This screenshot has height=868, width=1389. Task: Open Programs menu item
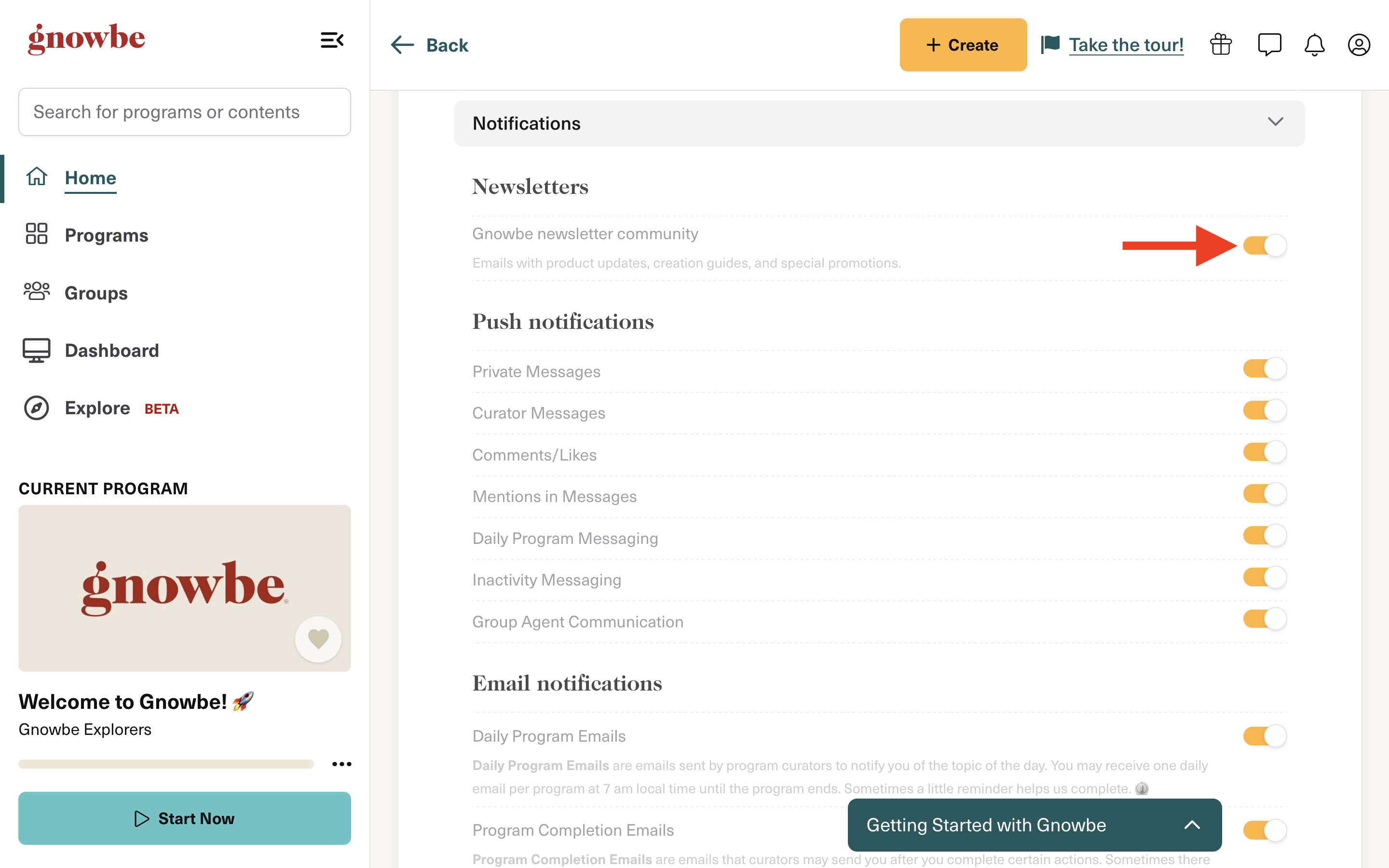(x=106, y=235)
